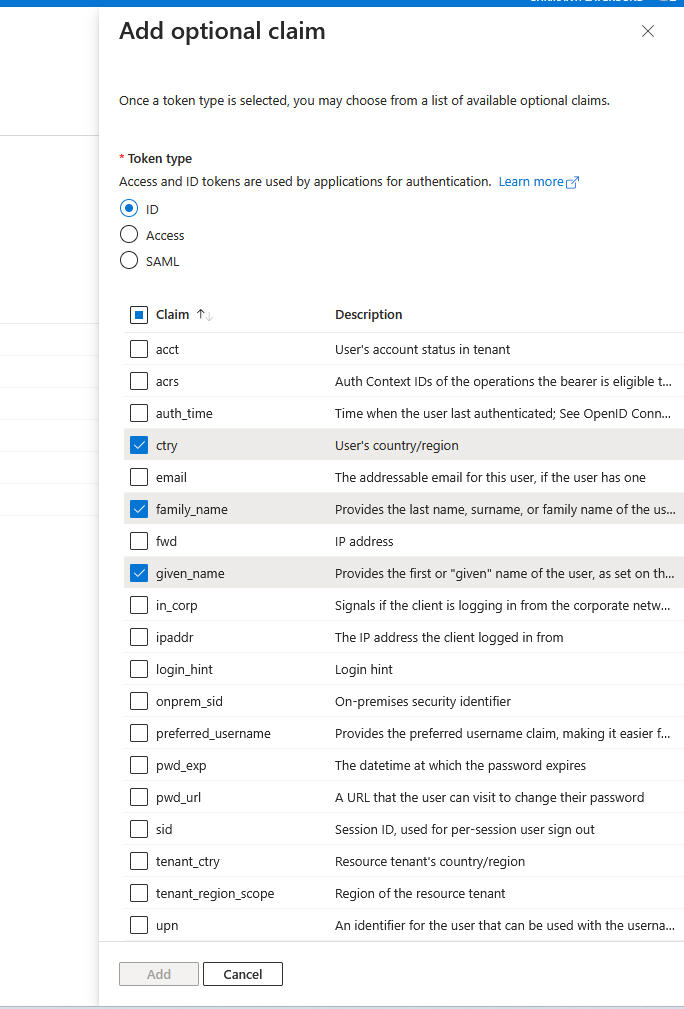Uncheck the given_name claim checkbox
Viewport: 684px width, 1009px height.
pyautogui.click(x=139, y=573)
